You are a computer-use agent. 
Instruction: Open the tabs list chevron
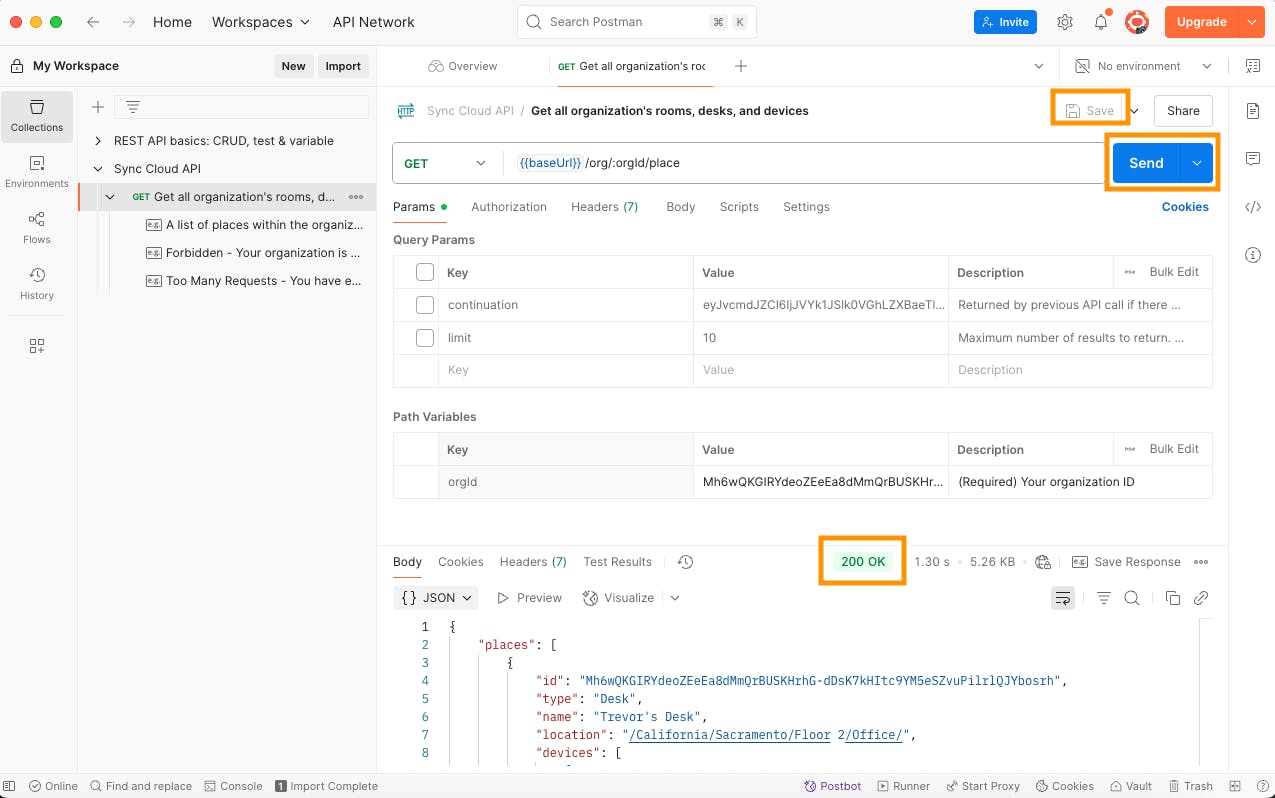[1038, 66]
